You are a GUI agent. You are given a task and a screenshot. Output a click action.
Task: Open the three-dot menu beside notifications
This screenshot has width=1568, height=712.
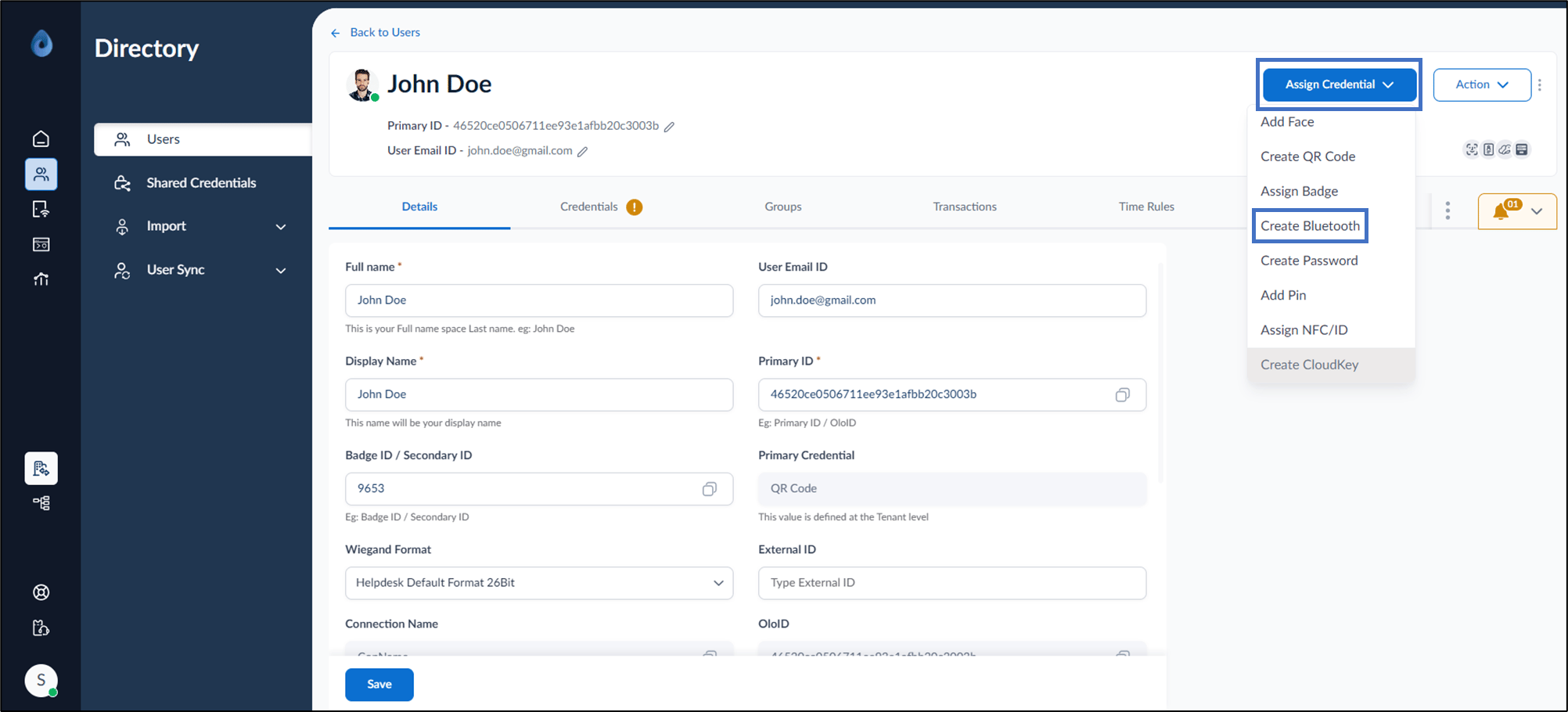[x=1448, y=210]
